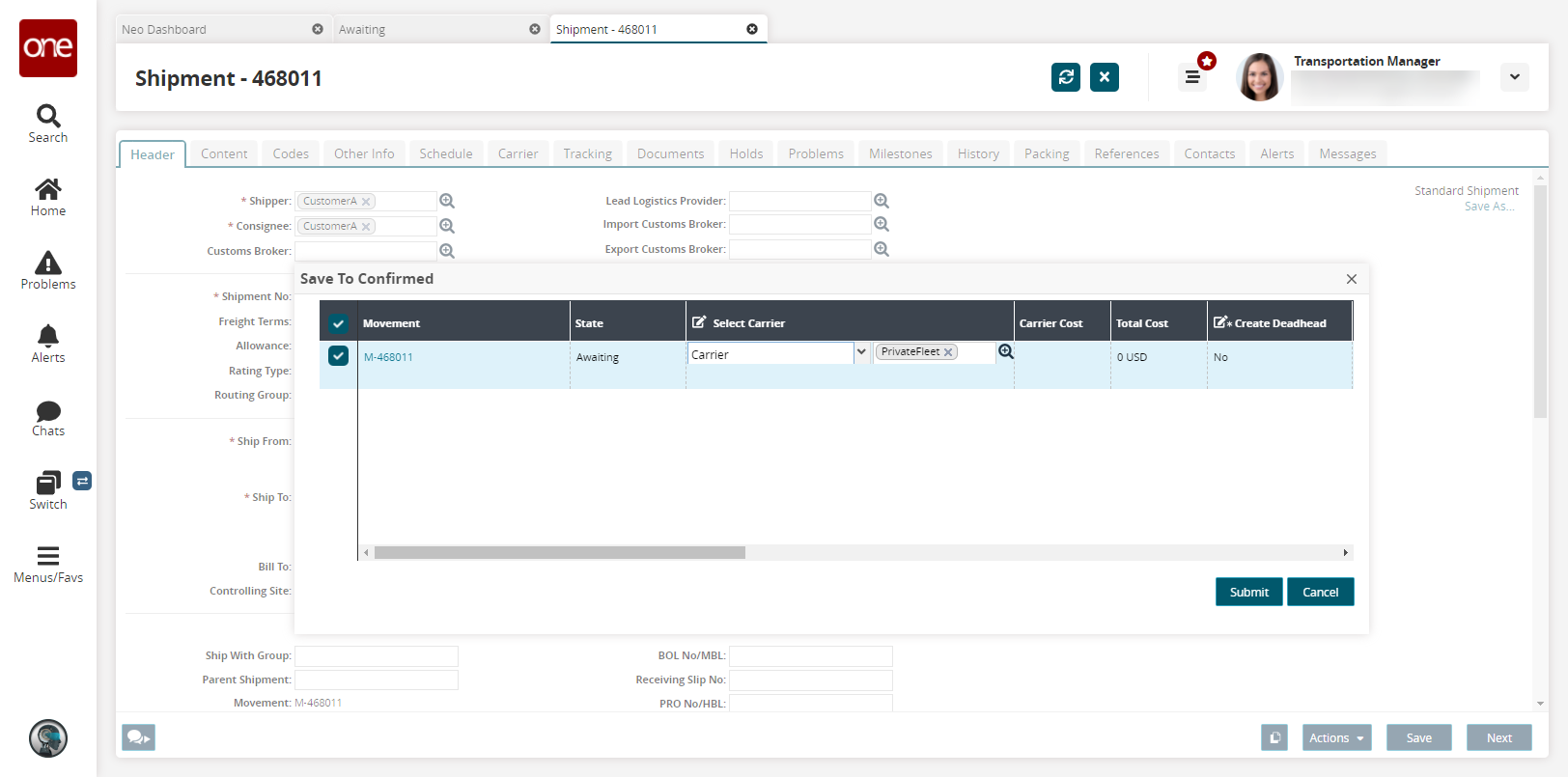Click the Shipper lookup magnifier icon
This screenshot has height=777, width=1568.
click(447, 201)
